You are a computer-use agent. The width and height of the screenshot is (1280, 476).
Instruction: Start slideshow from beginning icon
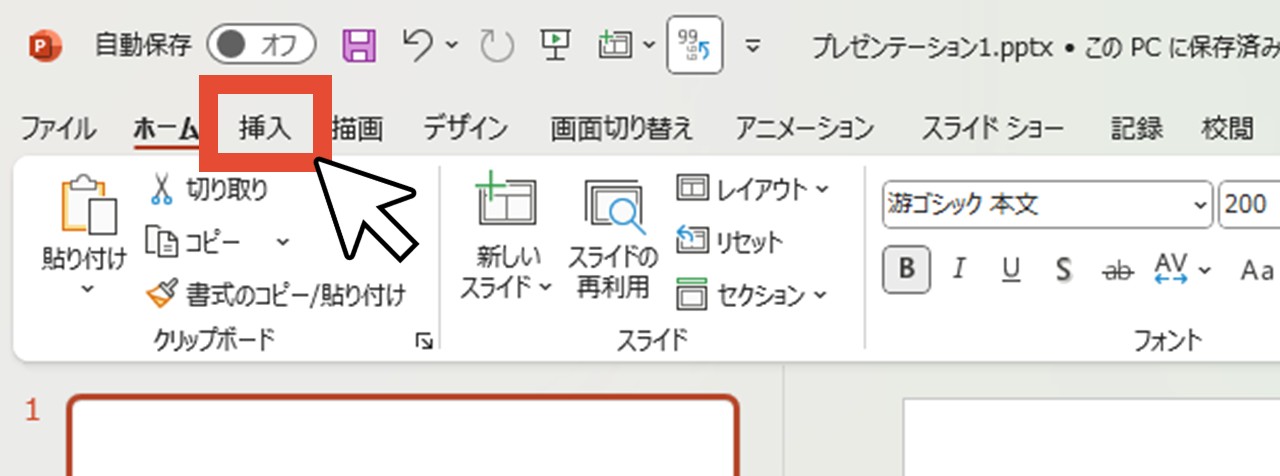pyautogui.click(x=554, y=44)
